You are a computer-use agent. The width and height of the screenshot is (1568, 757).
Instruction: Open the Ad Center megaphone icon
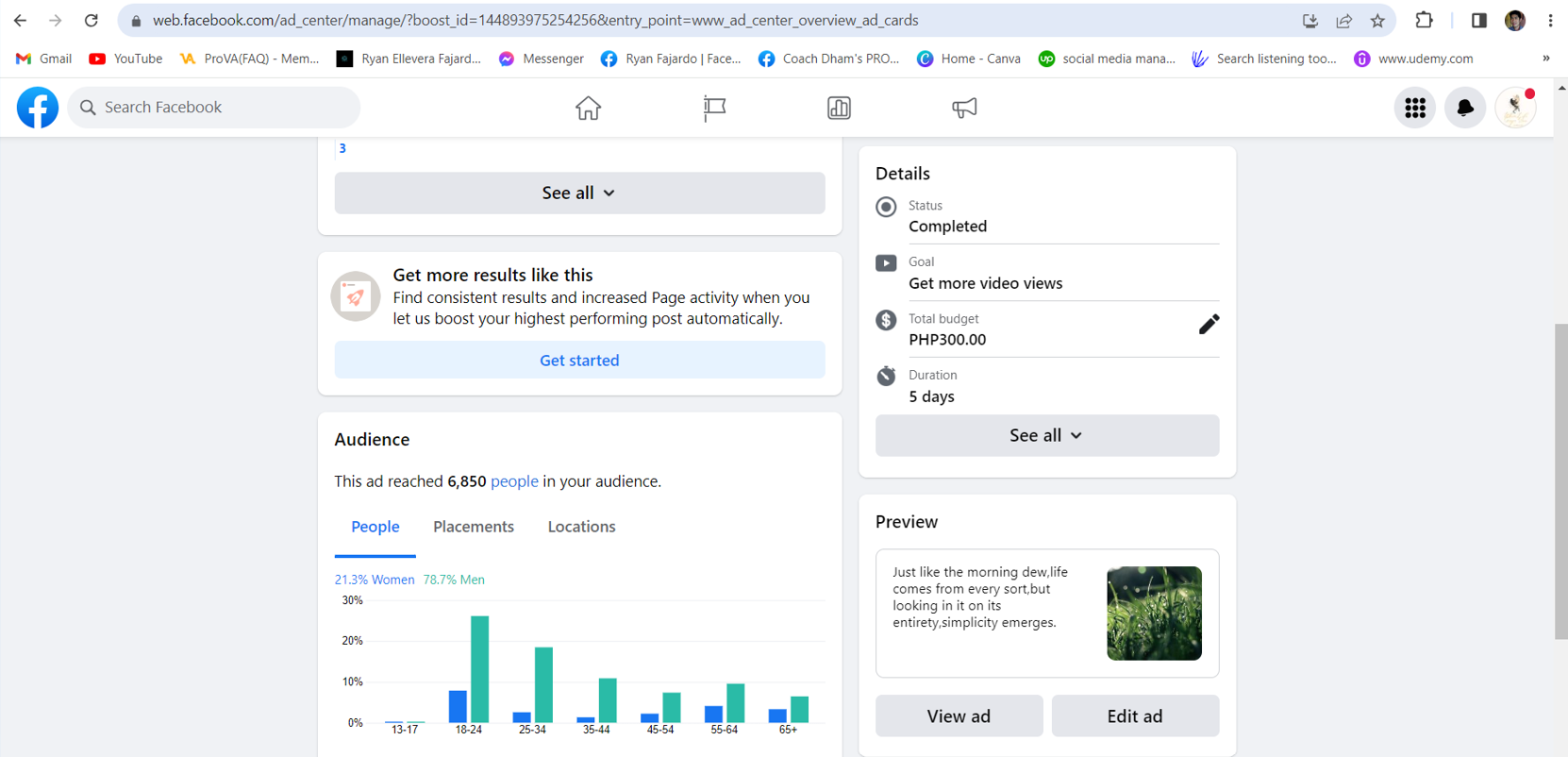coord(964,108)
